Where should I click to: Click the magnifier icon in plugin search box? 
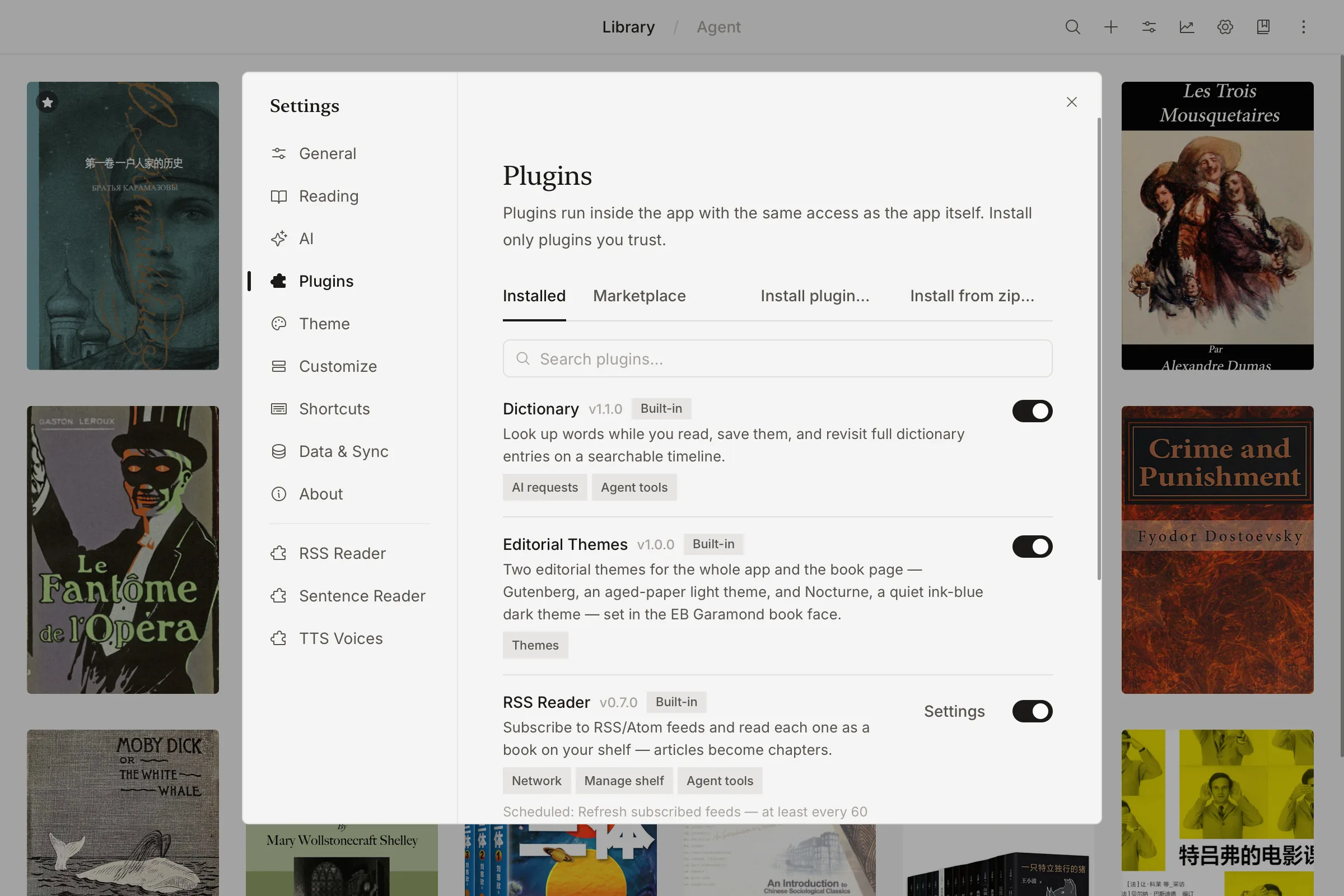tap(523, 359)
